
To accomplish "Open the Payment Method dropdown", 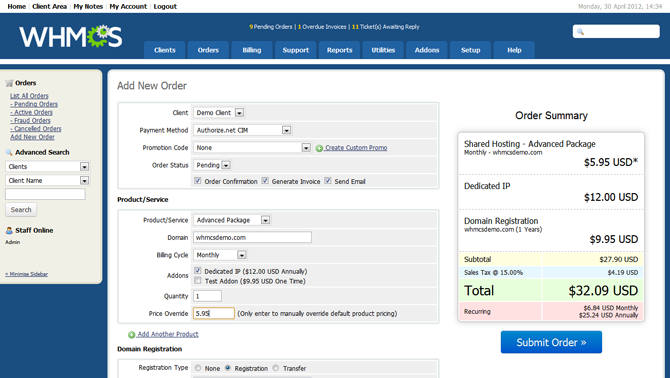I will [243, 130].
